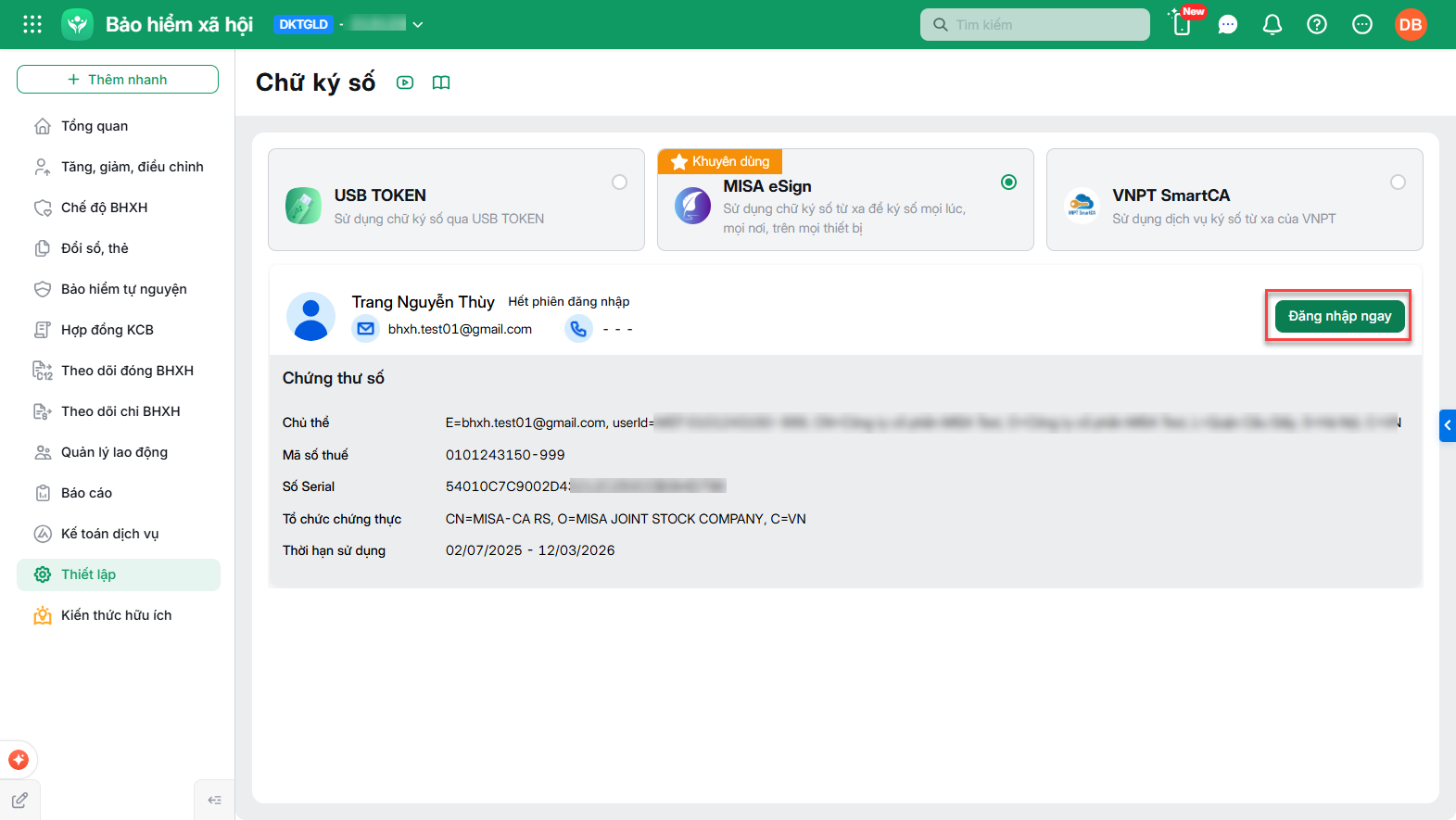The image size is (1456, 820).
Task: Open Bảo hiểm tự nguyện menu
Action: tap(119, 289)
